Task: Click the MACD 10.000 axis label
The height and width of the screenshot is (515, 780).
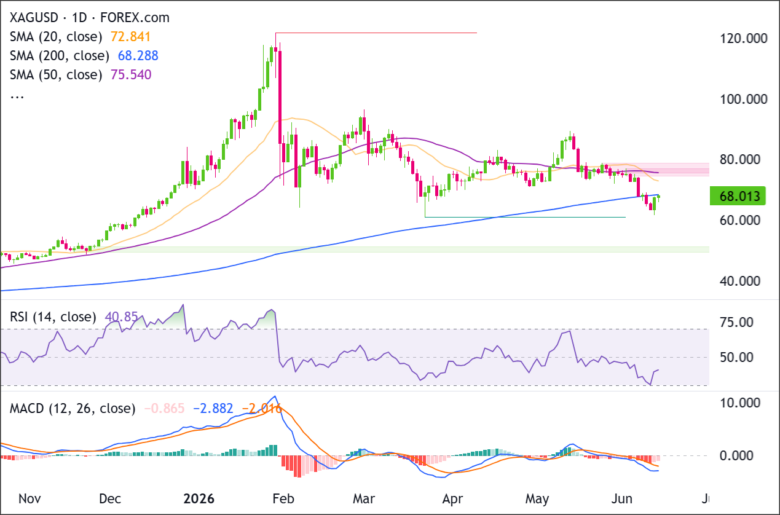Action: (x=740, y=403)
